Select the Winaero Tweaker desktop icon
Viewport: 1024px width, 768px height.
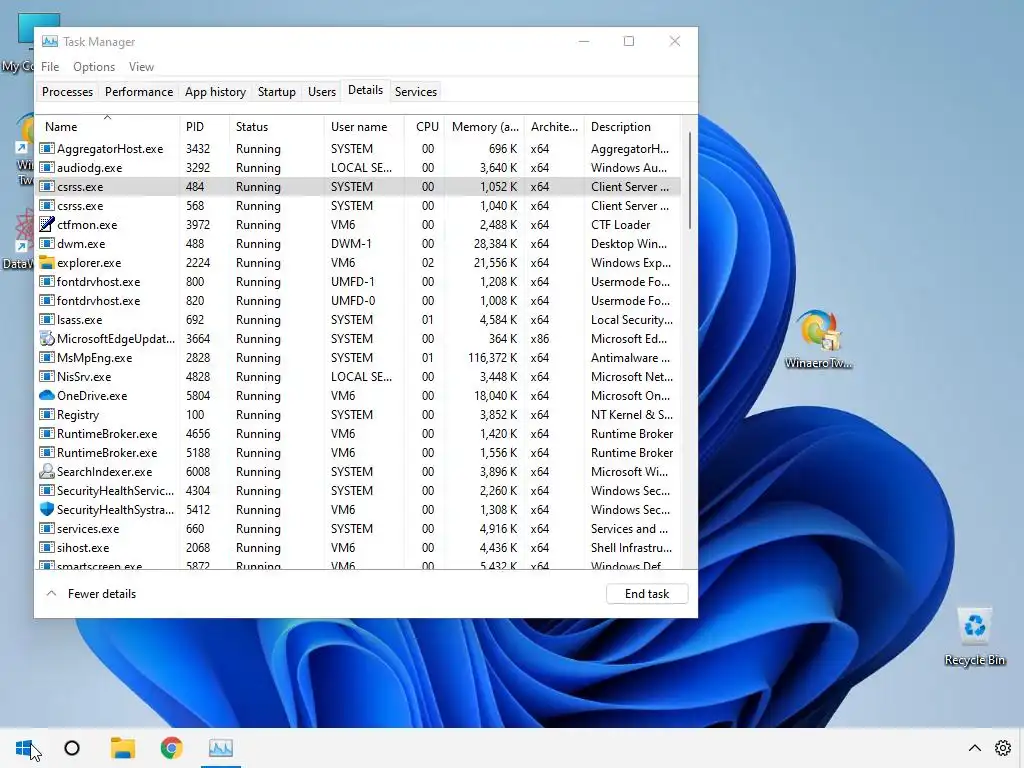pyautogui.click(x=818, y=340)
